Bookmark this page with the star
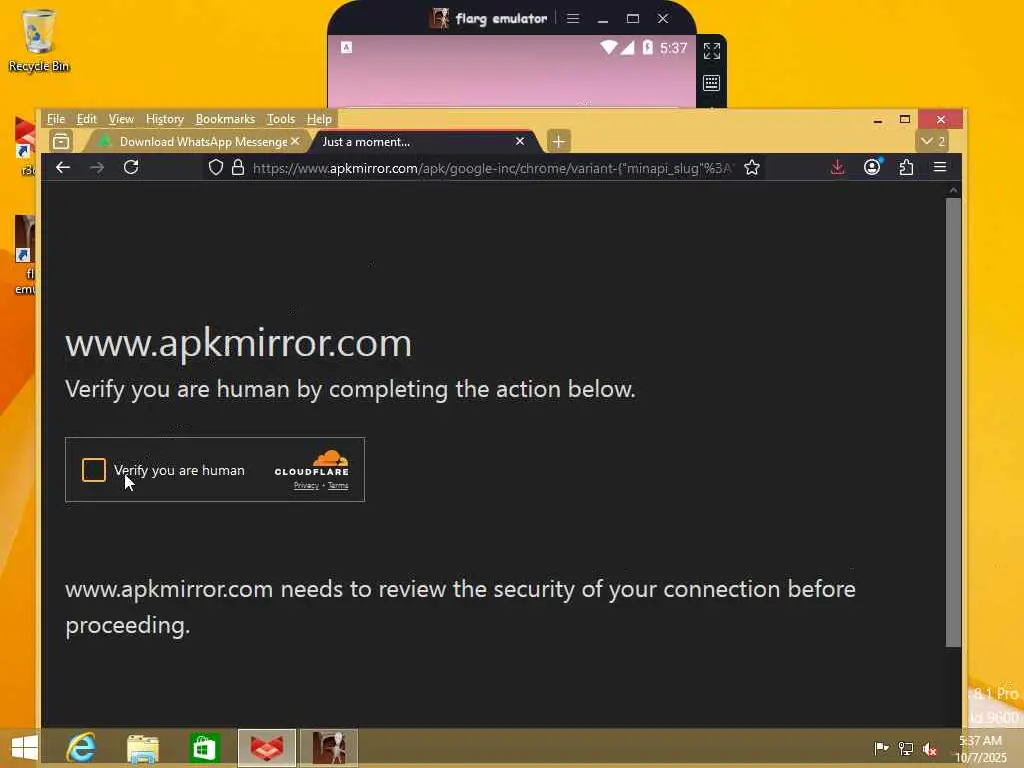Viewport: 1024px width, 768px height. click(x=752, y=168)
